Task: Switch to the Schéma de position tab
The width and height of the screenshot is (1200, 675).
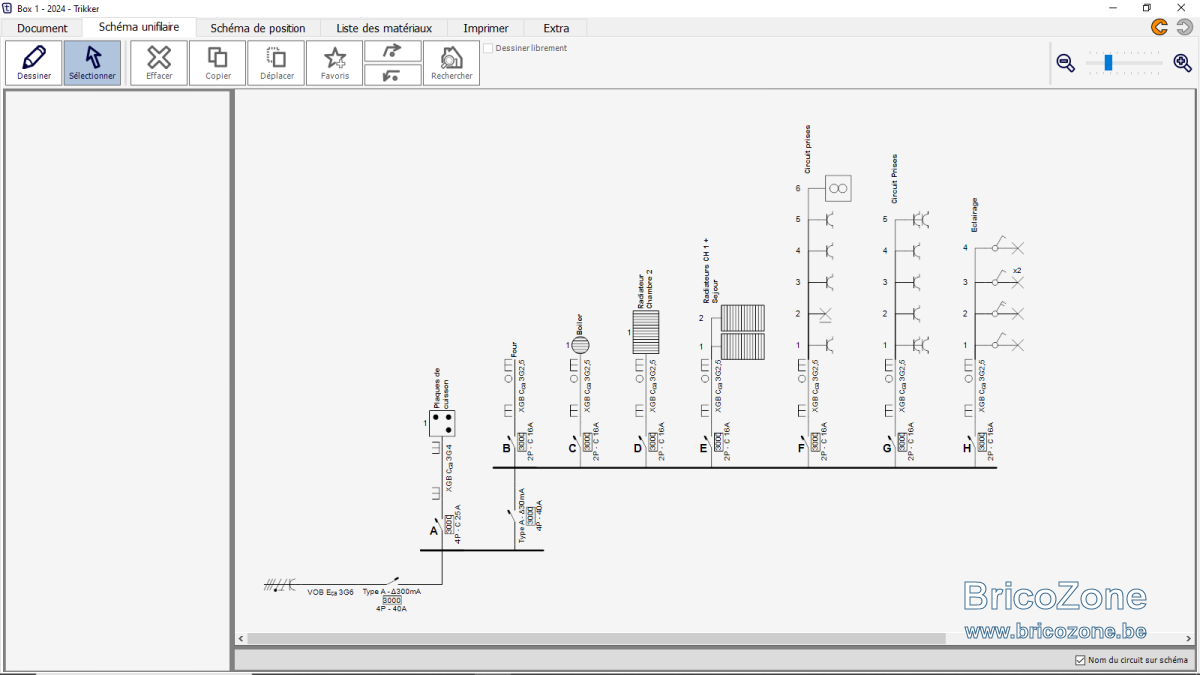Action: [x=258, y=28]
